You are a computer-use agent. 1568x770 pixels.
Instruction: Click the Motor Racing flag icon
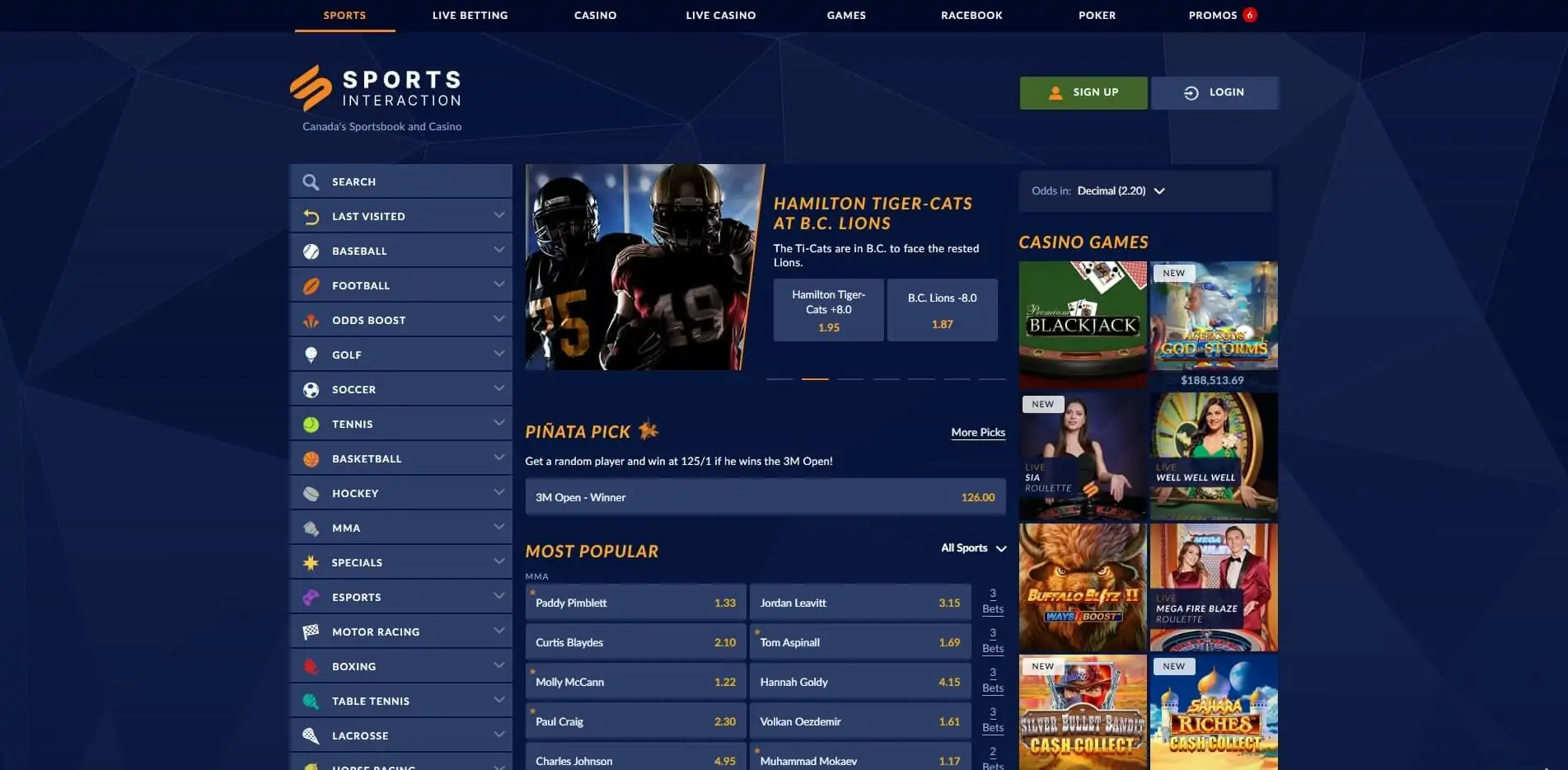click(311, 631)
